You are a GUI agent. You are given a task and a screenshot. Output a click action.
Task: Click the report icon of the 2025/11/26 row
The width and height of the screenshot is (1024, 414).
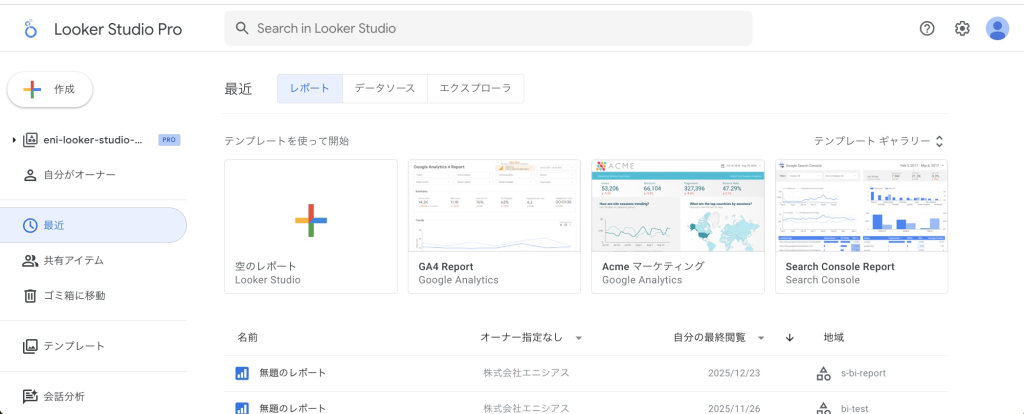click(x=242, y=409)
